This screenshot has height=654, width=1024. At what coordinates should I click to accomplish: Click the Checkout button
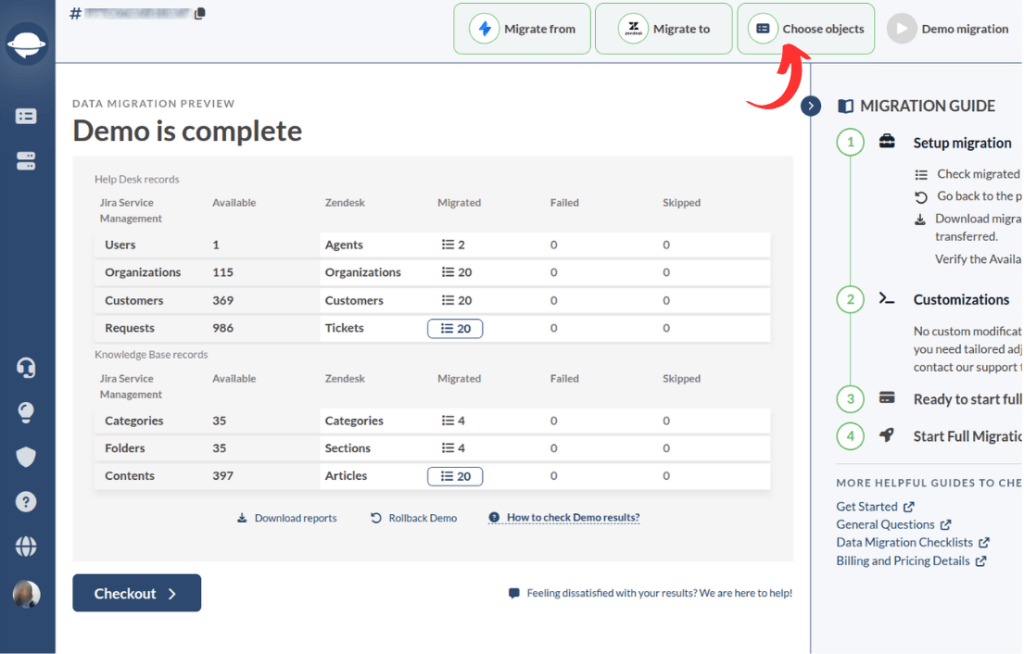point(136,593)
